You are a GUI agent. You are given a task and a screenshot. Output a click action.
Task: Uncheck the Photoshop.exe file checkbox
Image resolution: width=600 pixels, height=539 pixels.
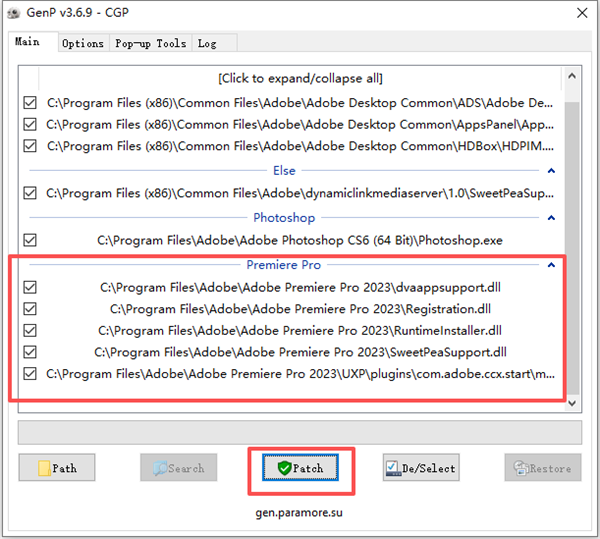click(x=30, y=240)
